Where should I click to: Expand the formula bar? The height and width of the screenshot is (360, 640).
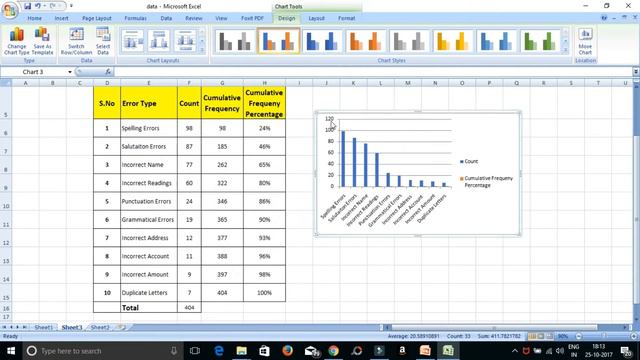pos(636,72)
